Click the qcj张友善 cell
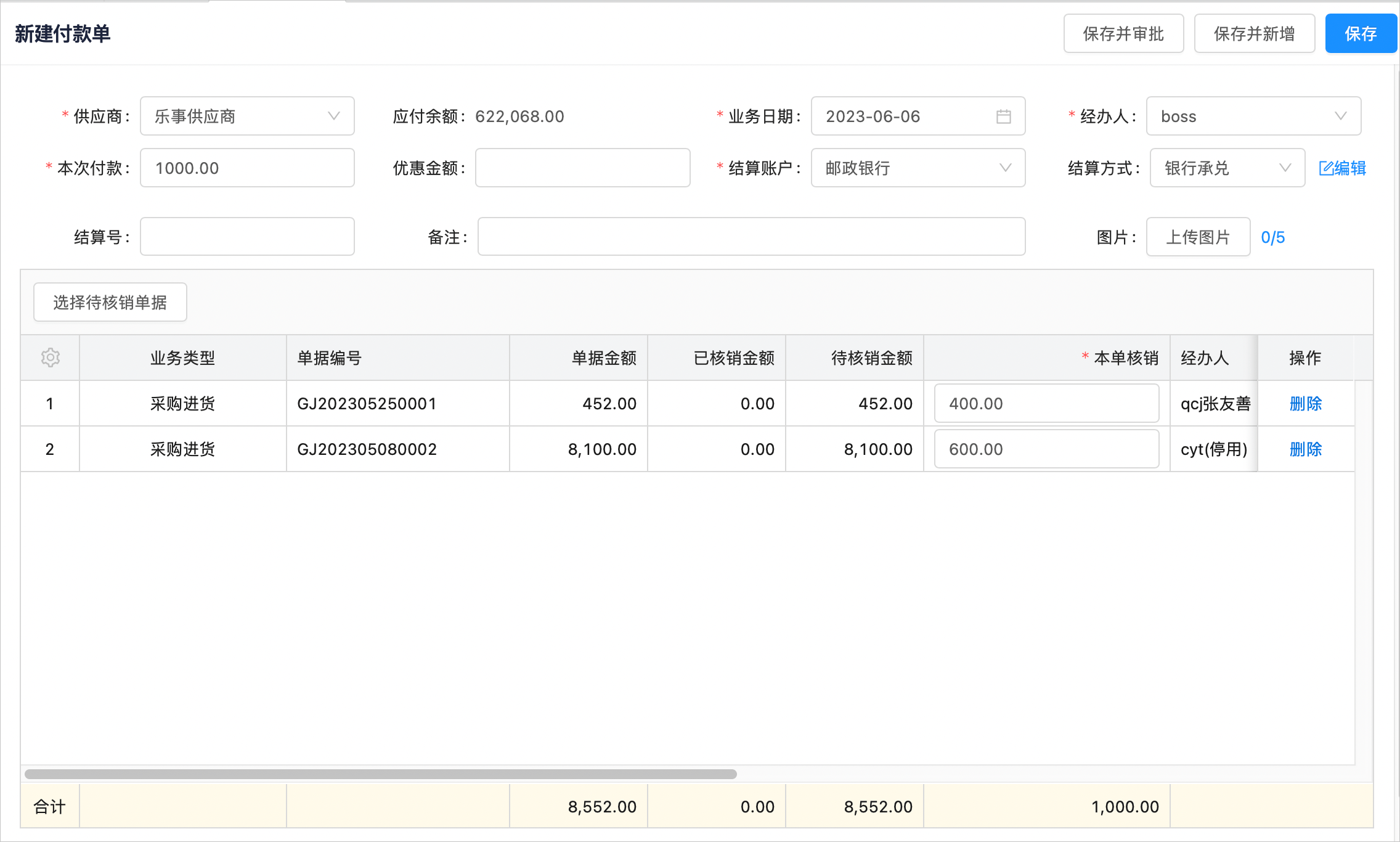Viewport: 1400px width, 842px height. (1215, 404)
